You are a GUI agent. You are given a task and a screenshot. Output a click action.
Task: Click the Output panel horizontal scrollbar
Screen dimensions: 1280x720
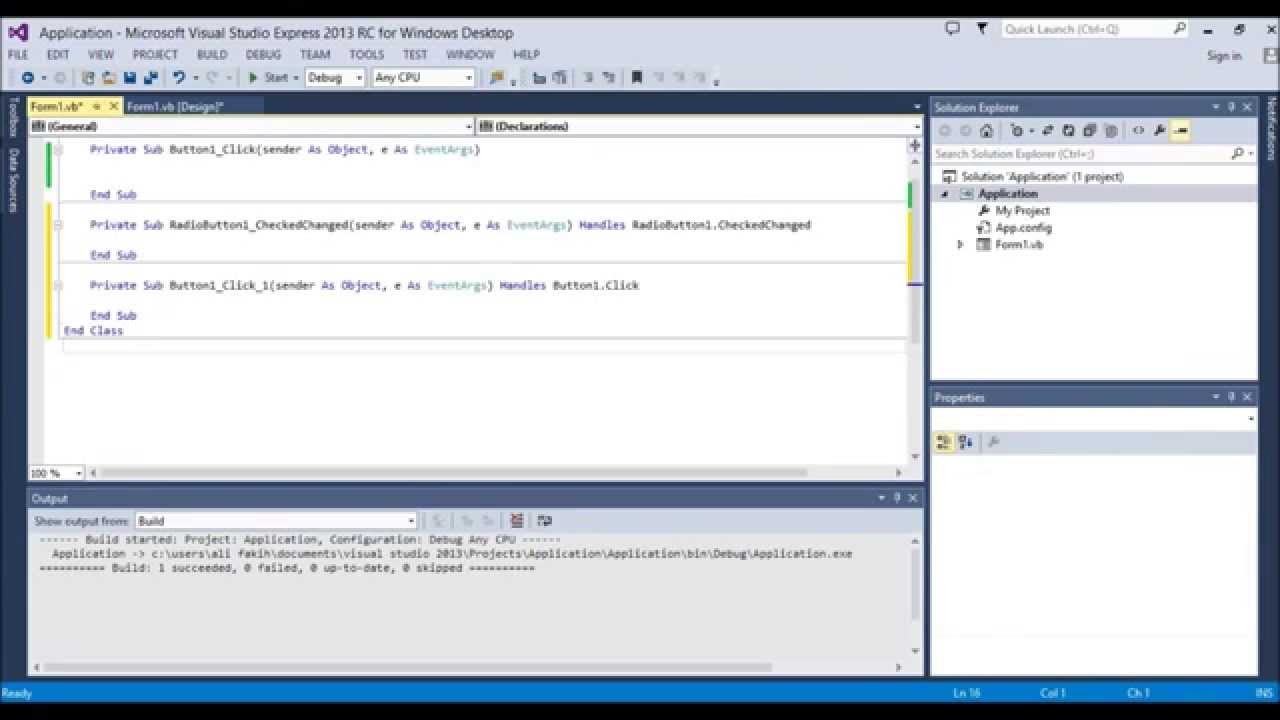[x=407, y=667]
